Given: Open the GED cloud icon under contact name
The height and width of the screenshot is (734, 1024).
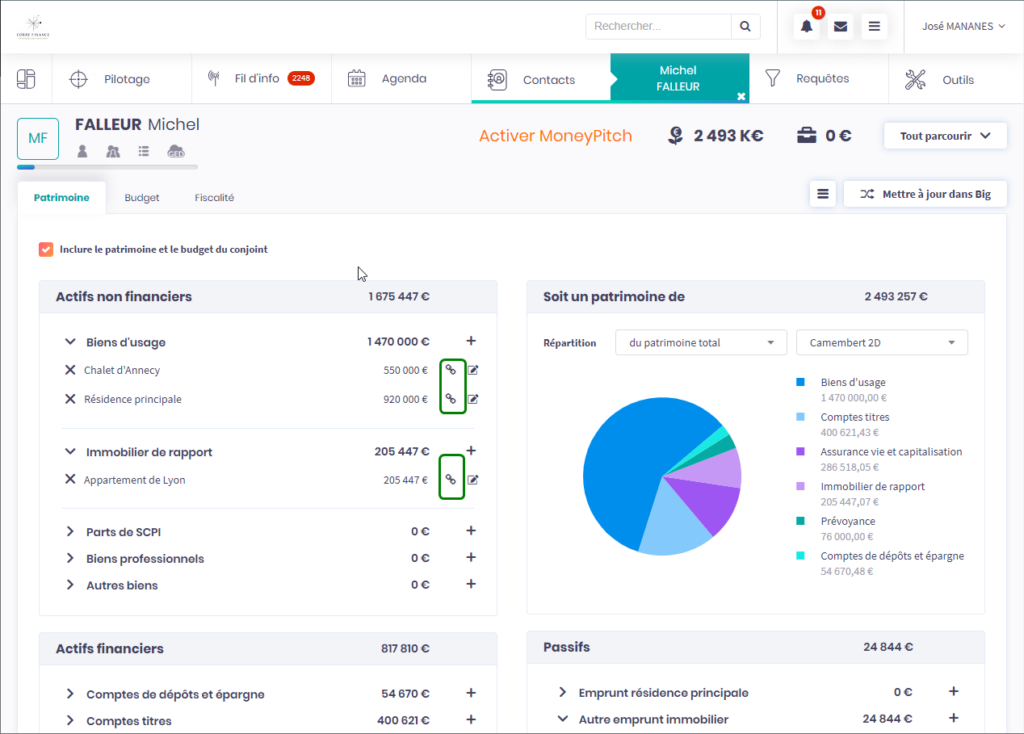Looking at the screenshot, I should point(176,151).
